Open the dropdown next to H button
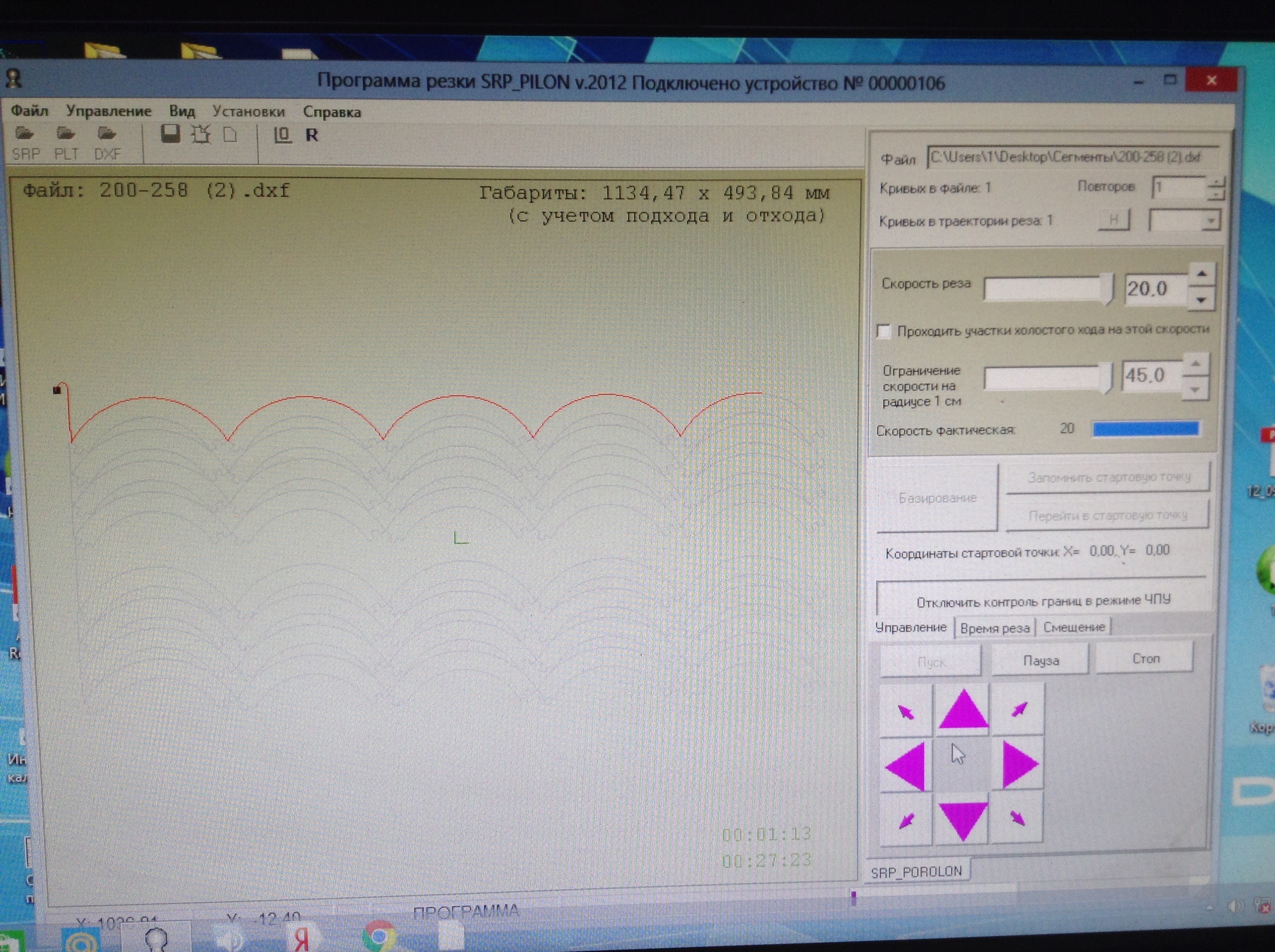Screen dimensions: 1275x952 pos(1211,221)
